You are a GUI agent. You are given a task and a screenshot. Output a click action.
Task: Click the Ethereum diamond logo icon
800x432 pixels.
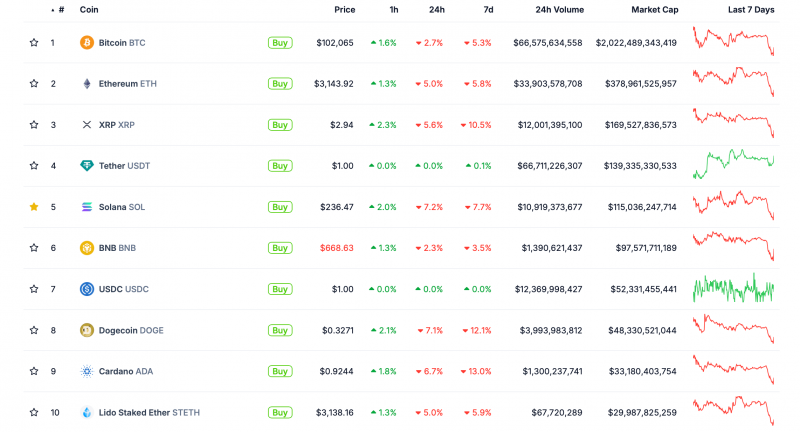tap(87, 84)
